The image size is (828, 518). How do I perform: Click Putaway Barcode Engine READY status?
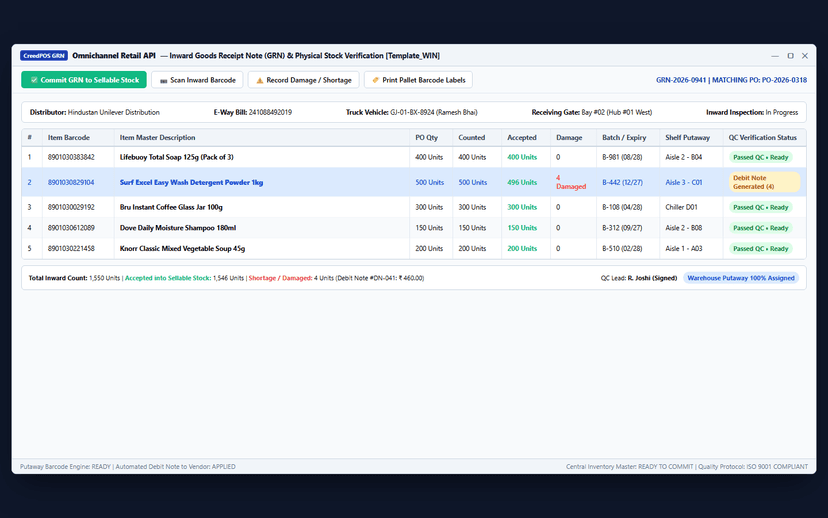click(x=65, y=467)
